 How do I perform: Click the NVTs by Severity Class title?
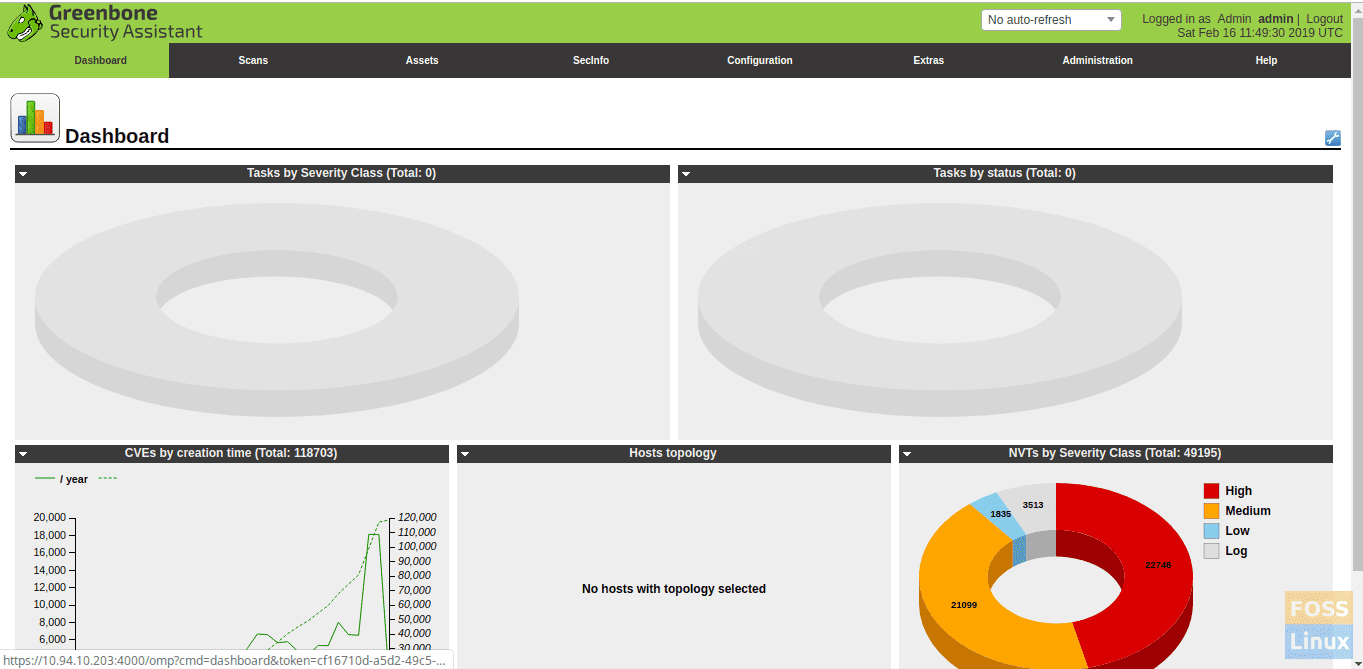[1115, 453]
